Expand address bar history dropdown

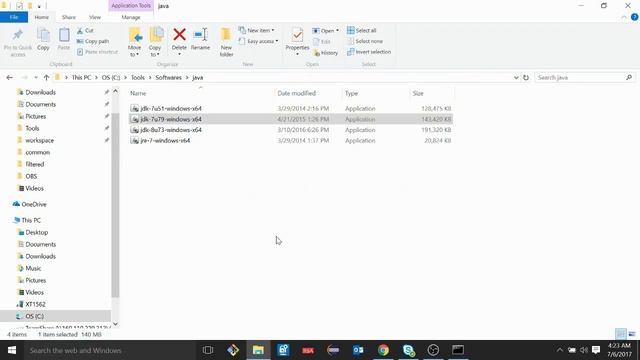coord(516,78)
